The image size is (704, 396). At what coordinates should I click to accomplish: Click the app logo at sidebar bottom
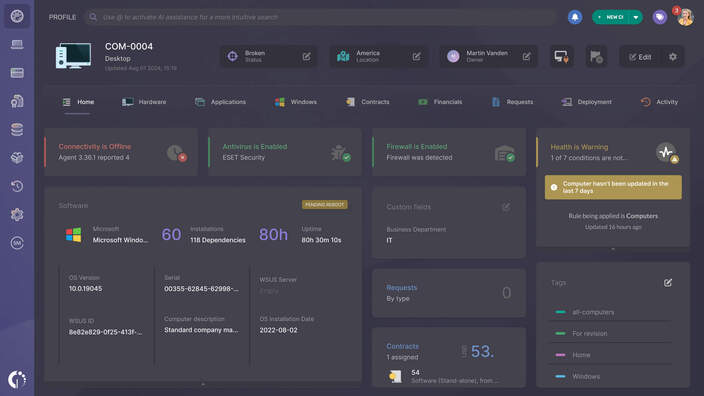click(17, 379)
